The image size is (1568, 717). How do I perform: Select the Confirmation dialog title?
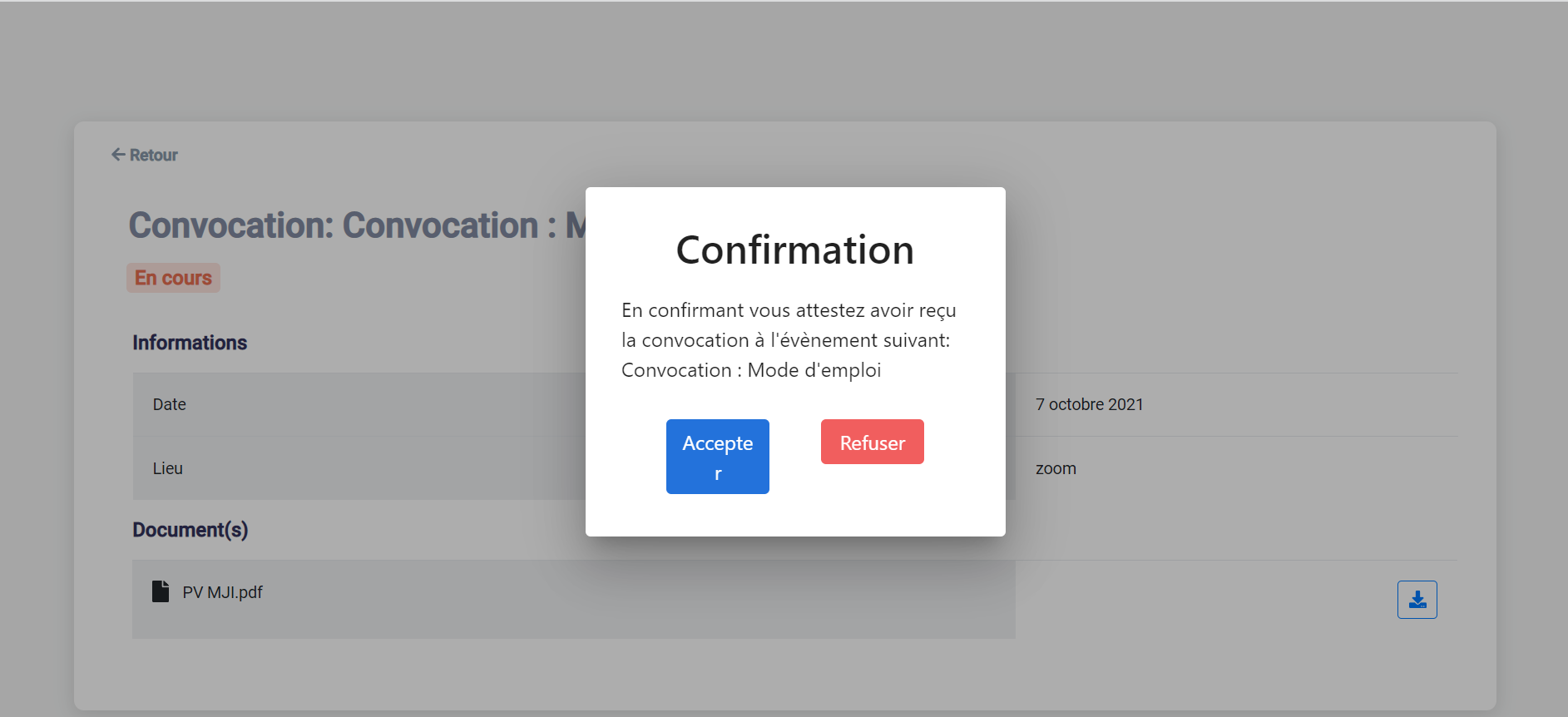pos(794,250)
